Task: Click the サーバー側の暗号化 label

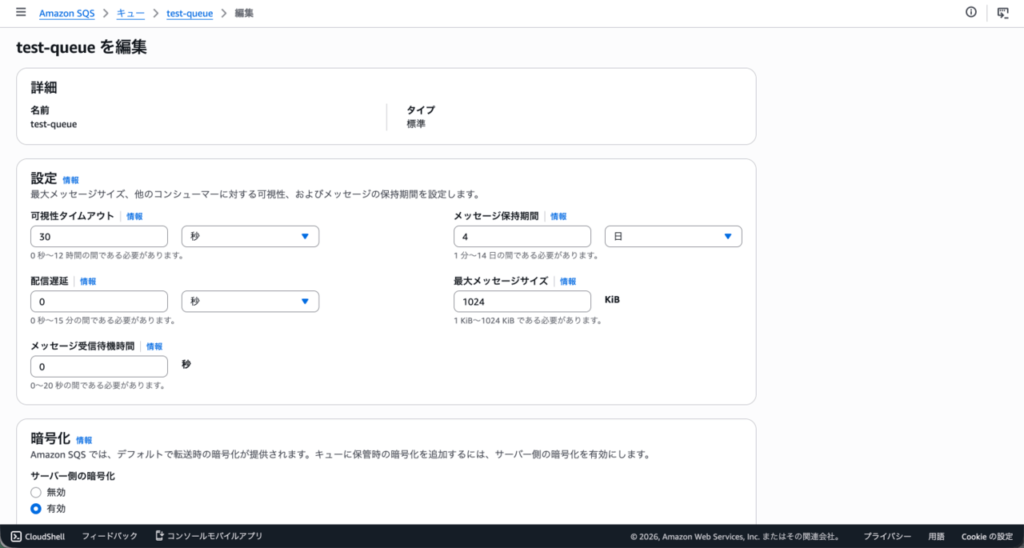Action: (72, 476)
